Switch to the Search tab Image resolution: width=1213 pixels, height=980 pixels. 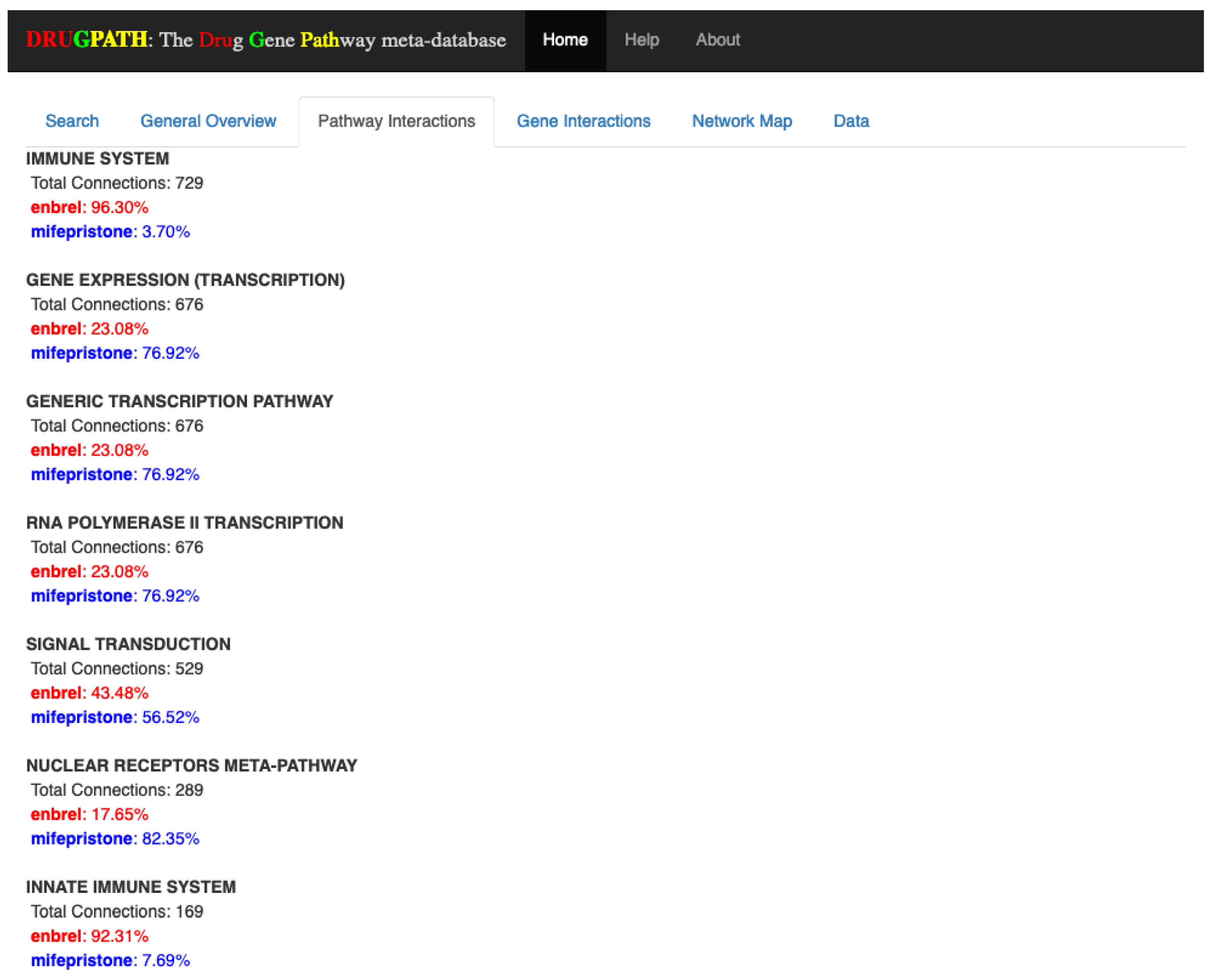pos(72,121)
